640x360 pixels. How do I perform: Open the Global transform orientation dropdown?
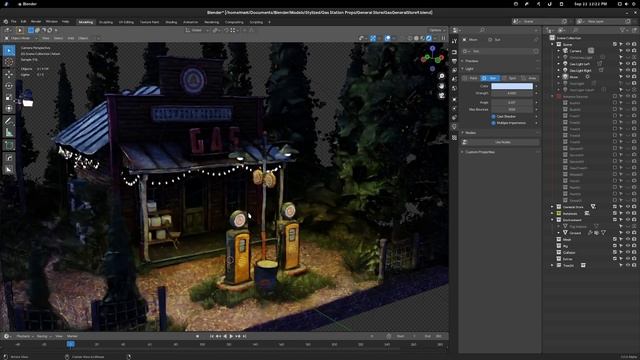(x=196, y=30)
